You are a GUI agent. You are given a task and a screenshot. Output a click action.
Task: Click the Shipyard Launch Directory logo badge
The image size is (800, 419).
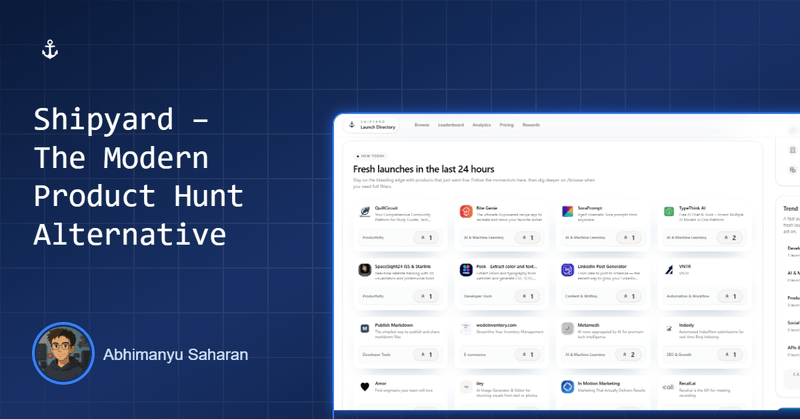[x=372, y=125]
